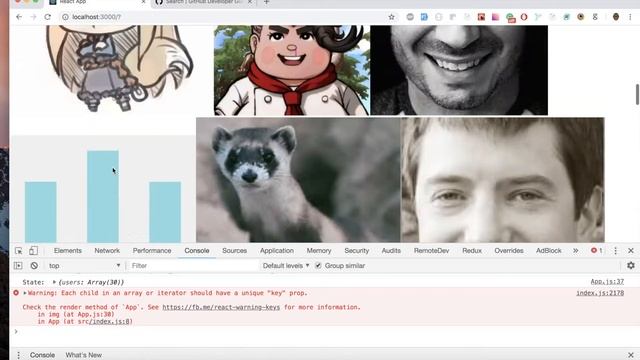Open the What's New drawer tab

click(x=84, y=355)
